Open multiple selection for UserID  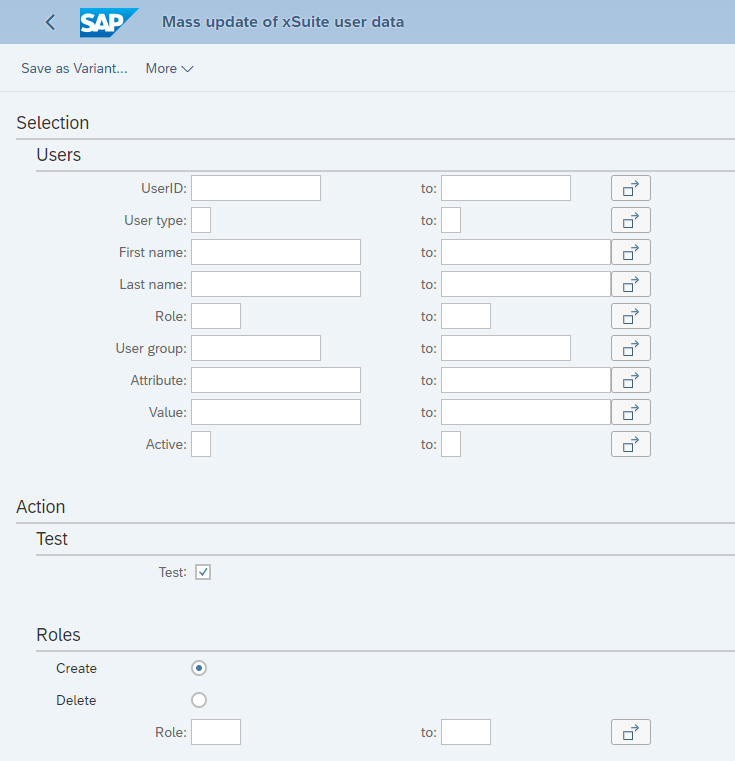(630, 188)
